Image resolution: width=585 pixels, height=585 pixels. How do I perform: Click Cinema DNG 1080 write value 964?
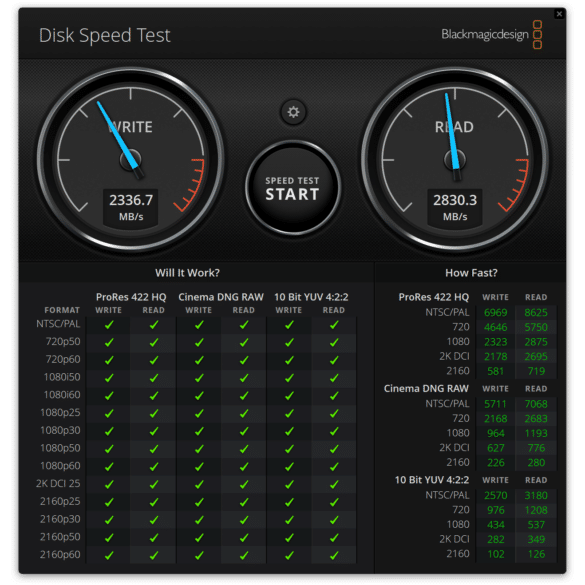click(496, 433)
